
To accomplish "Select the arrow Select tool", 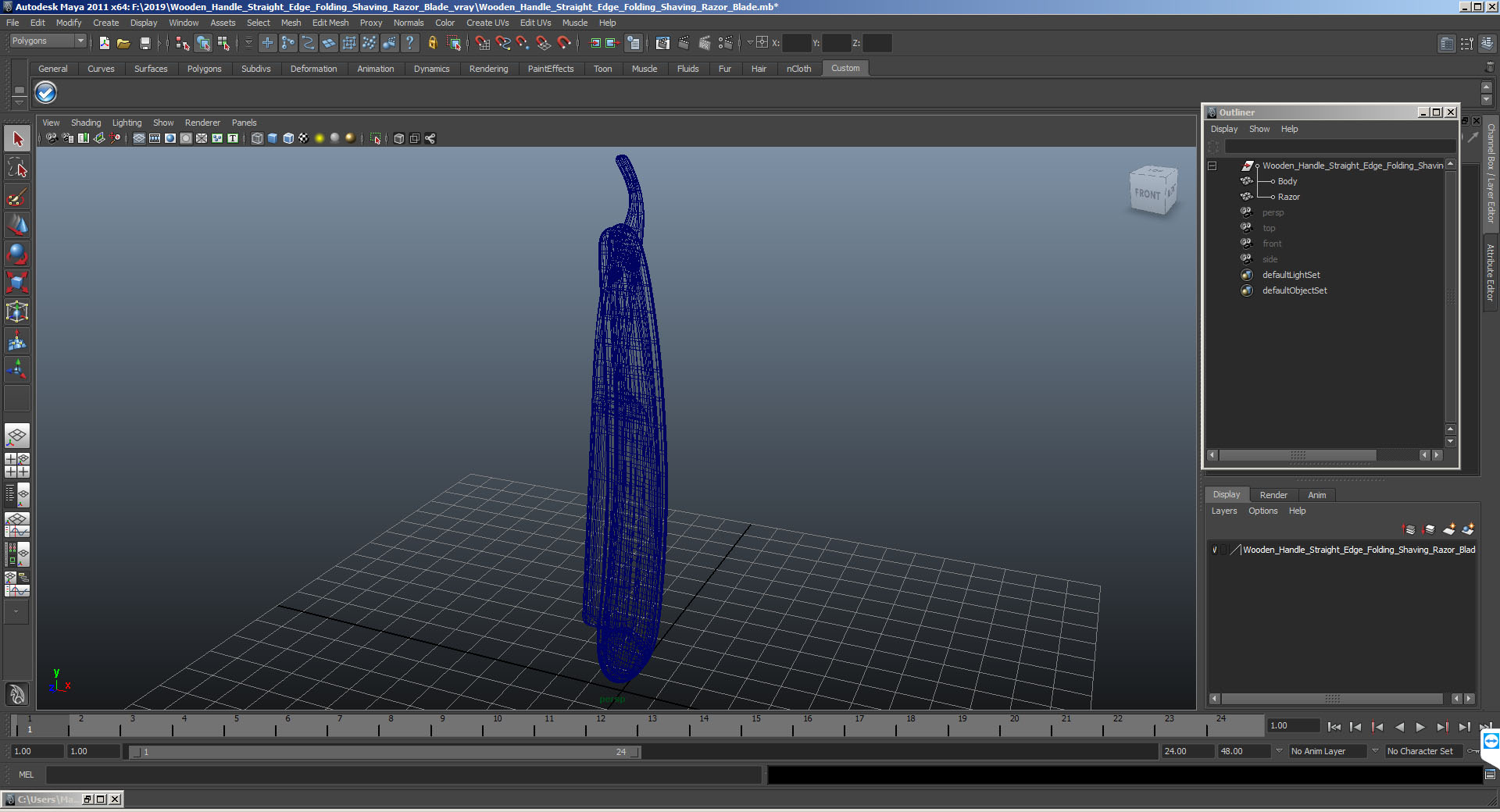I will 17,140.
